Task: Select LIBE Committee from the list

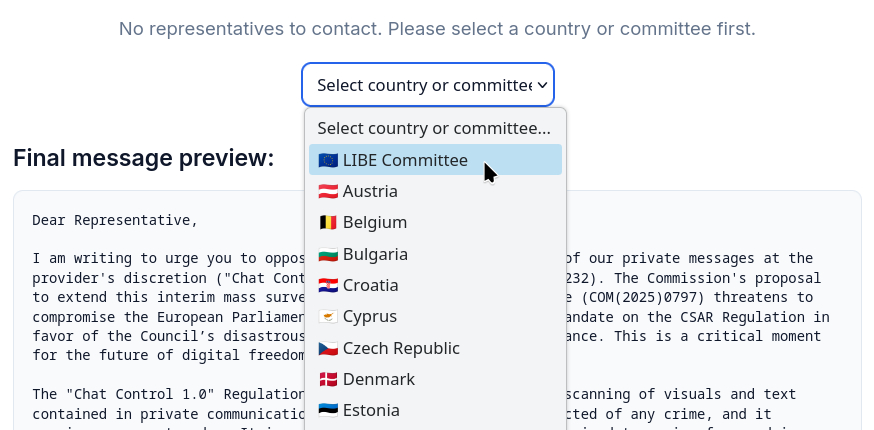Action: tap(405, 160)
